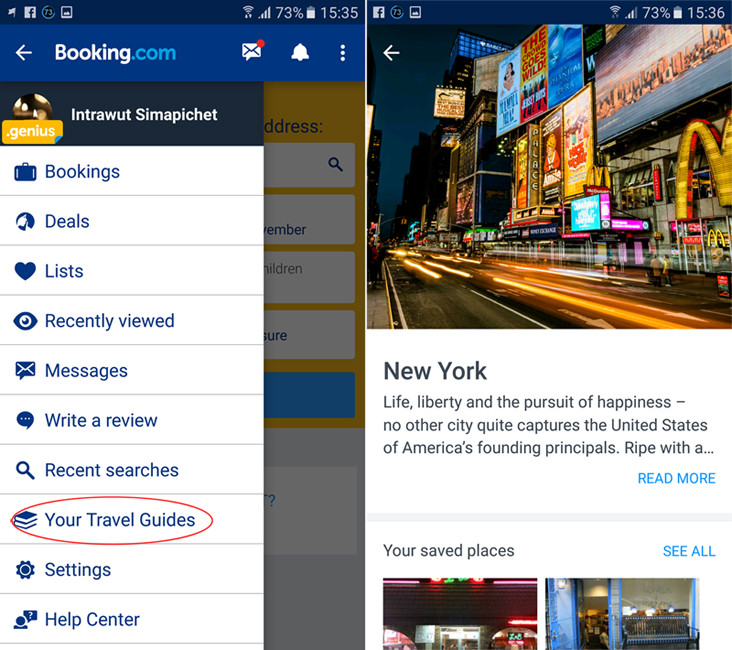The image size is (732, 650).
Task: Tap the Bookings suitcase icon
Action: coord(25,172)
